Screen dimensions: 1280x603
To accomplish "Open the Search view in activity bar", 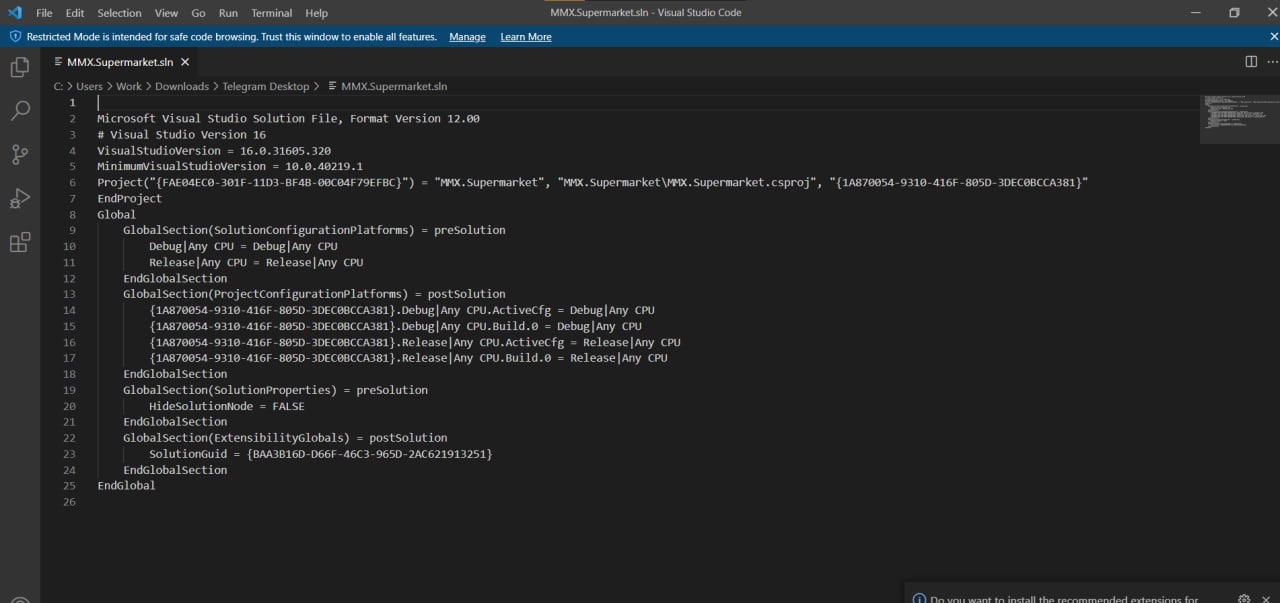I will 19,111.
